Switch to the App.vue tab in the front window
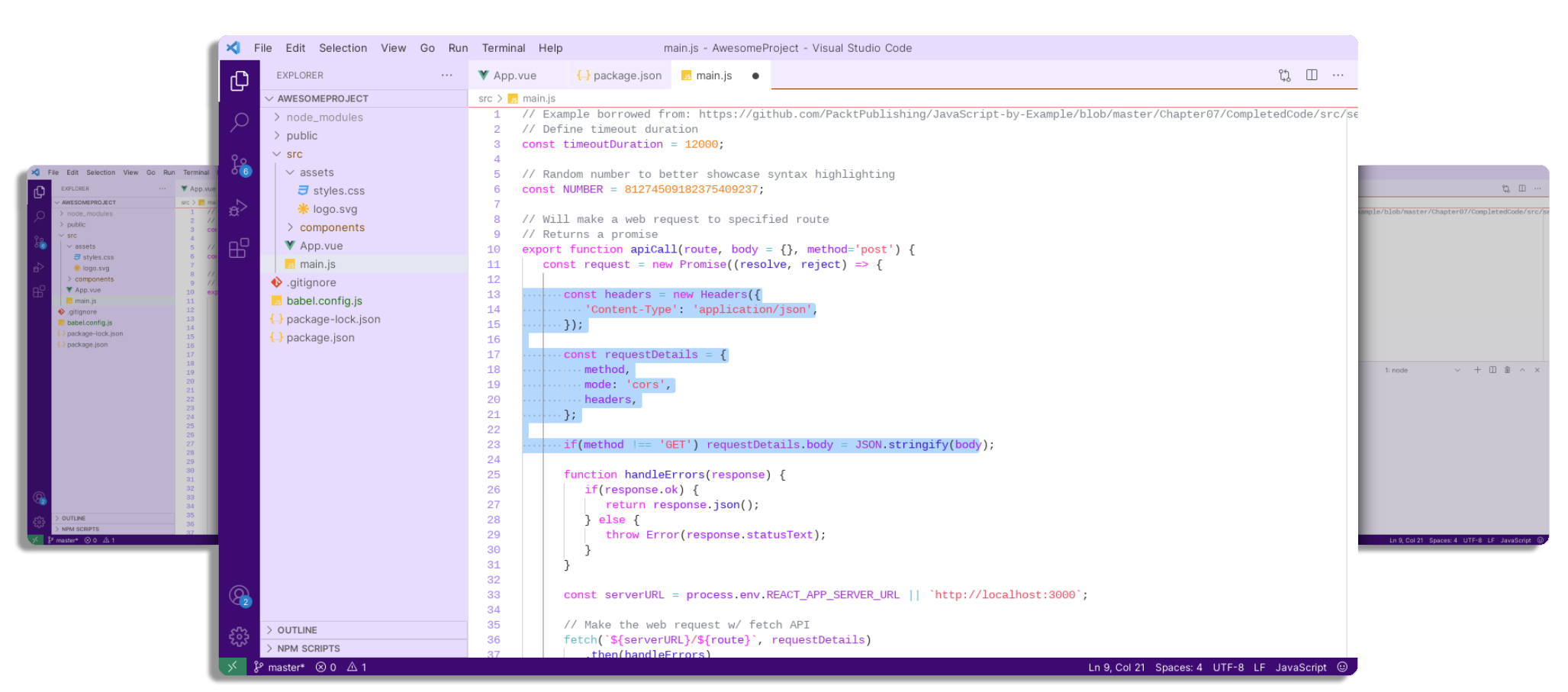Screen dimensions: 1568x692 pos(517,76)
